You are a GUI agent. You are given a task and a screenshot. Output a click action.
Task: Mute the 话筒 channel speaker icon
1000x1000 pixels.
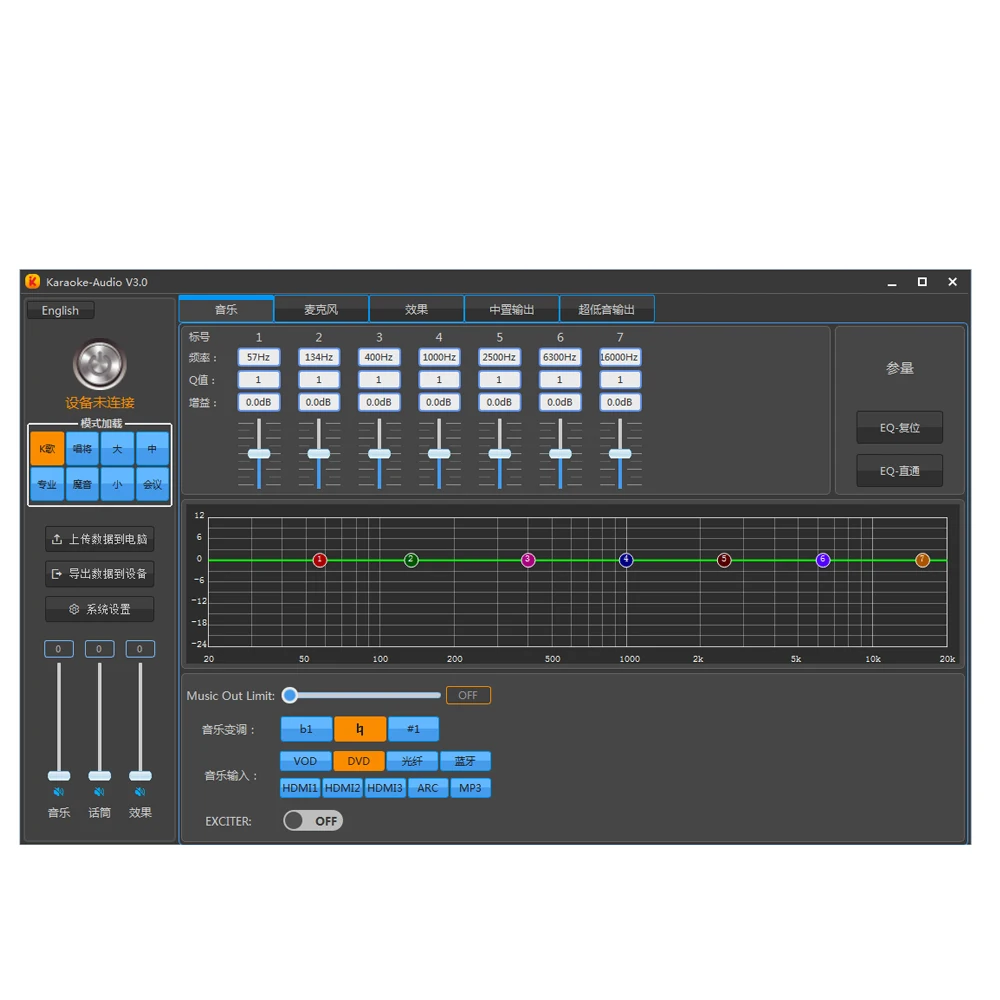tap(99, 792)
